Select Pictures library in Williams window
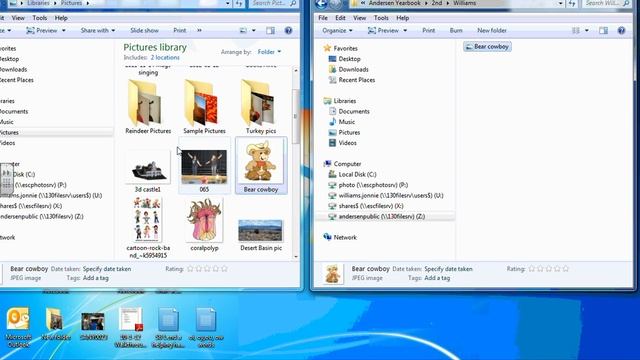 click(344, 133)
